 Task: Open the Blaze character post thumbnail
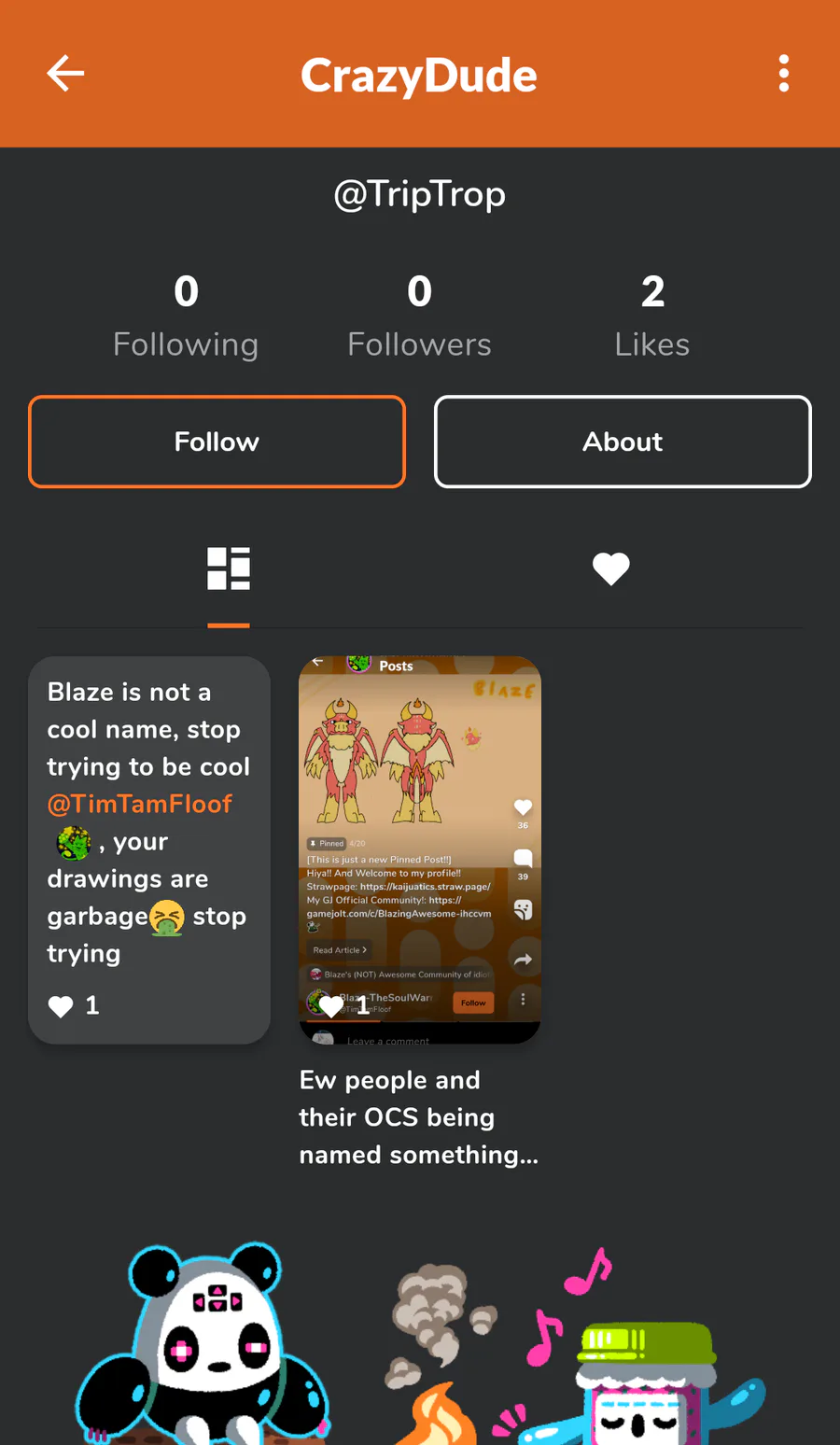coord(420,849)
